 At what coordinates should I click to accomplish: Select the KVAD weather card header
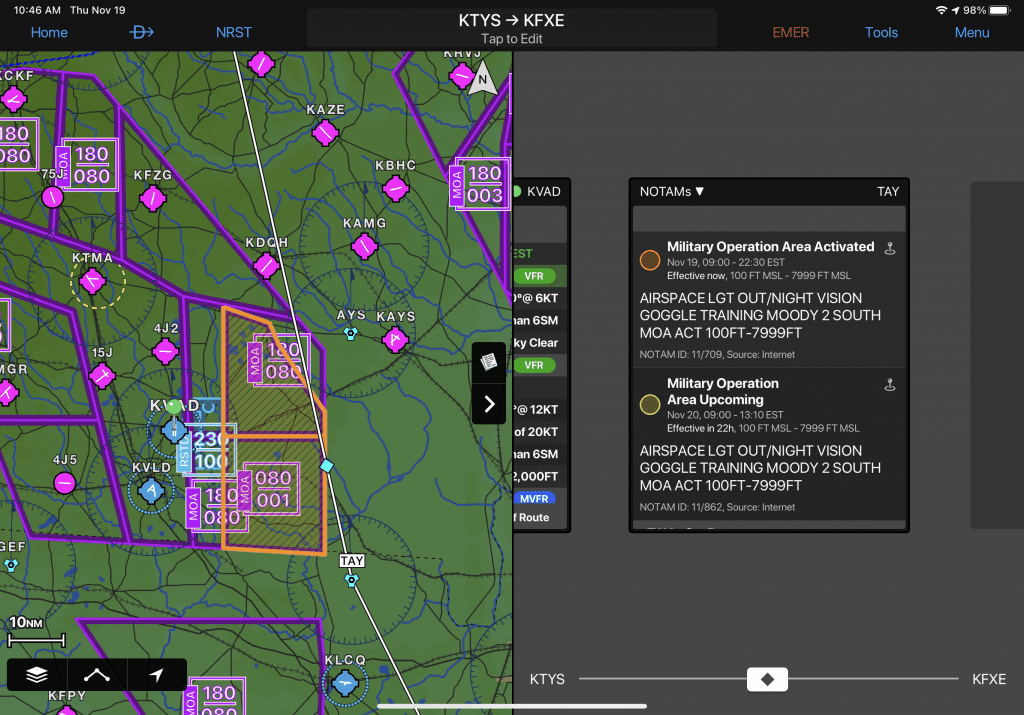[541, 191]
